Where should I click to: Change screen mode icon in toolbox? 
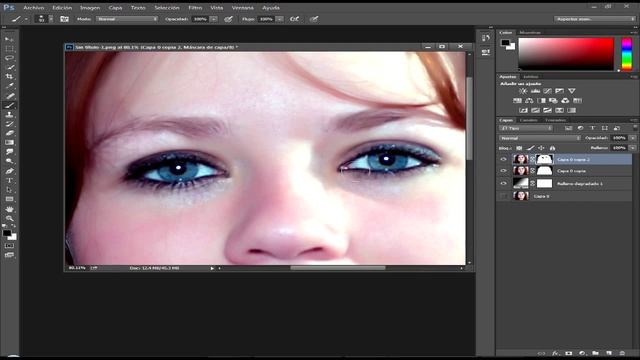(9, 255)
